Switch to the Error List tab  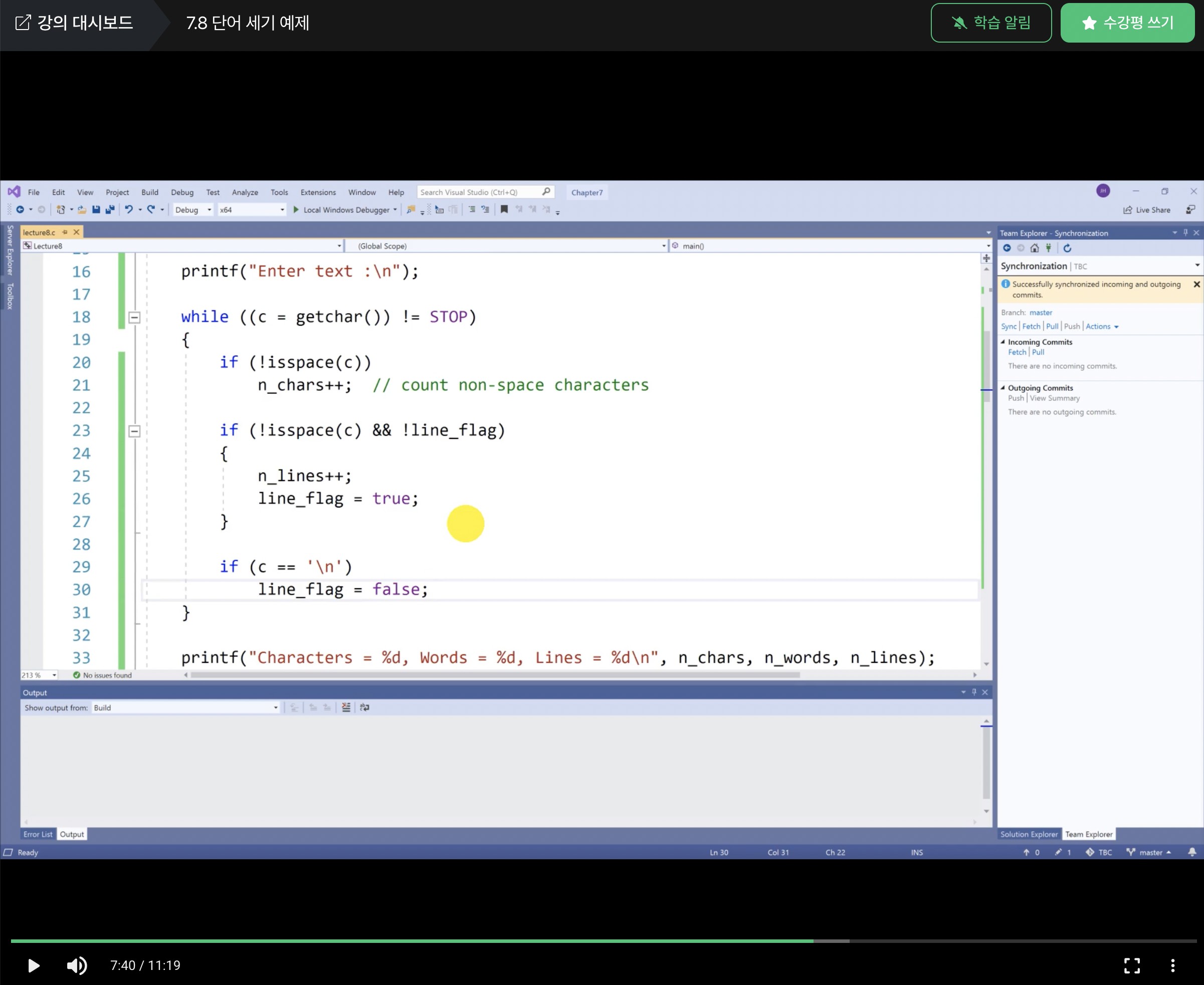(x=37, y=833)
